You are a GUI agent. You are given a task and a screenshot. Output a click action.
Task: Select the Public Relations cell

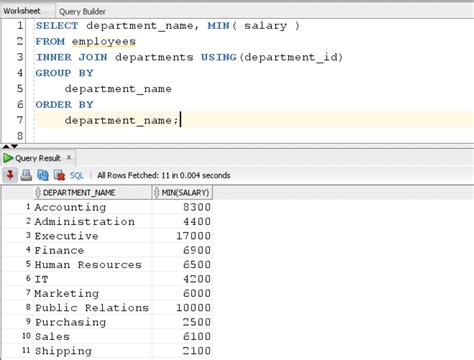click(x=93, y=308)
